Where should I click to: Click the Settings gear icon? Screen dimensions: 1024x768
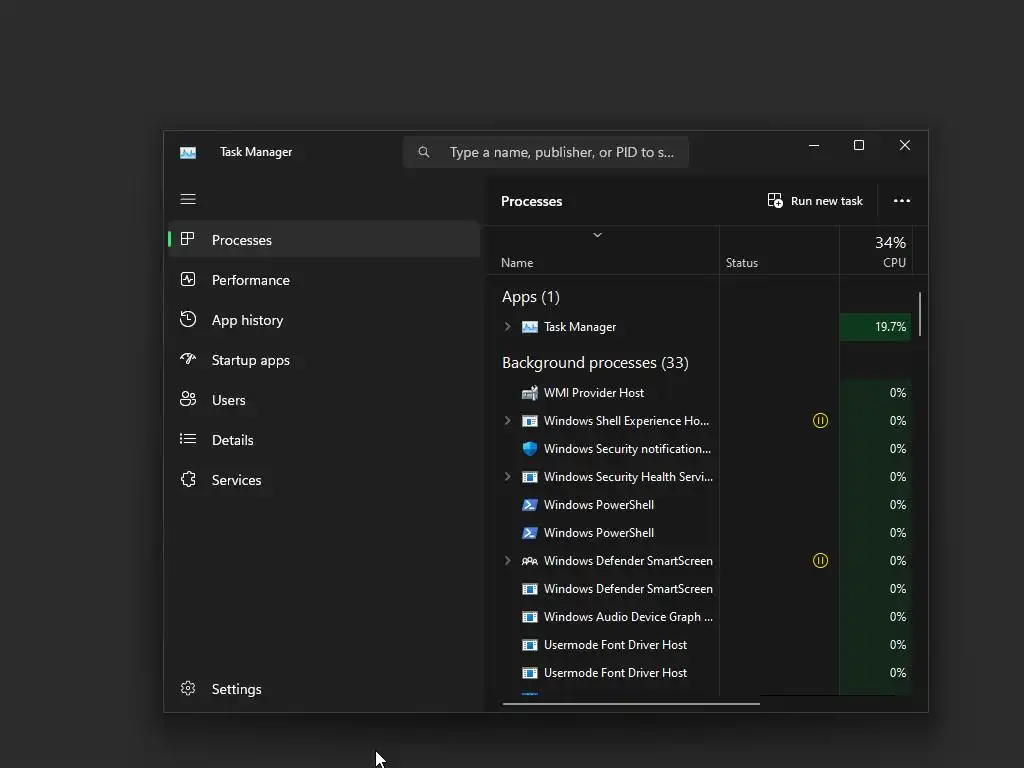point(188,688)
